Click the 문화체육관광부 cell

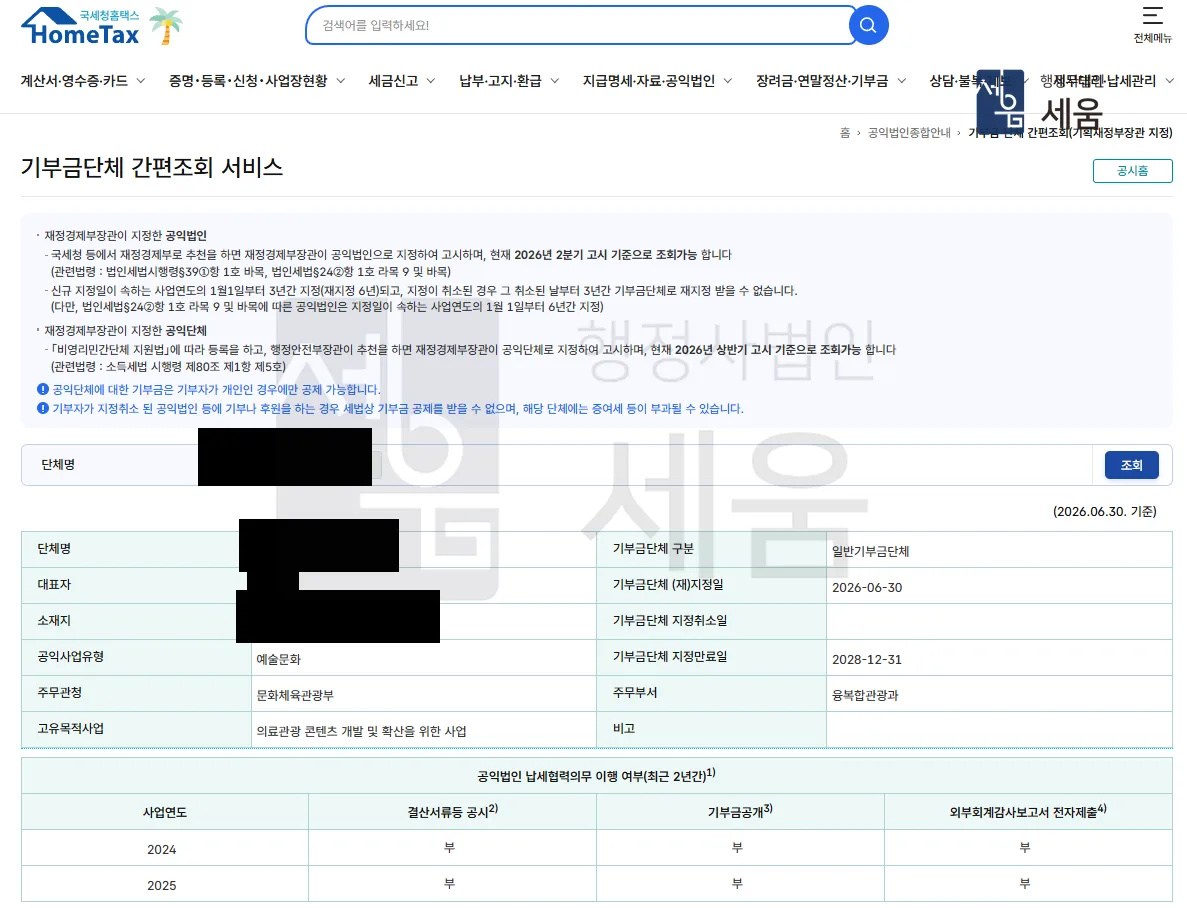[424, 694]
